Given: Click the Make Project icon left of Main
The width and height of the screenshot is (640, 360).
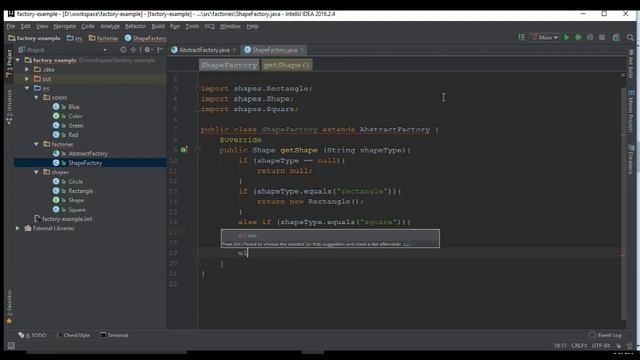Looking at the screenshot, I should click(521, 38).
